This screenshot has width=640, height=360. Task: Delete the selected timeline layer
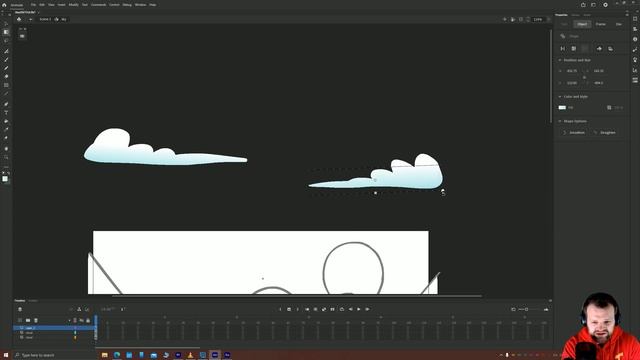click(36, 320)
